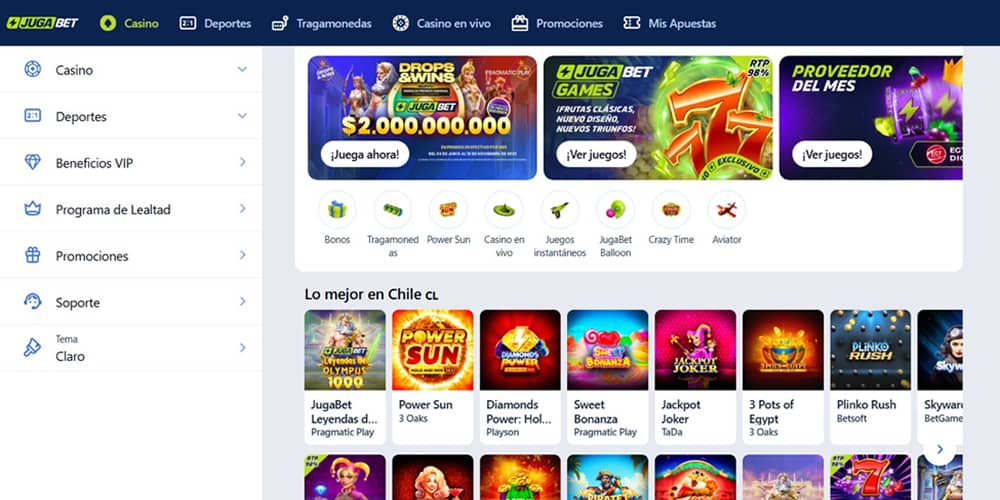Open the Tragamonedas category icon
This screenshot has height=500, width=1000.
tap(393, 210)
